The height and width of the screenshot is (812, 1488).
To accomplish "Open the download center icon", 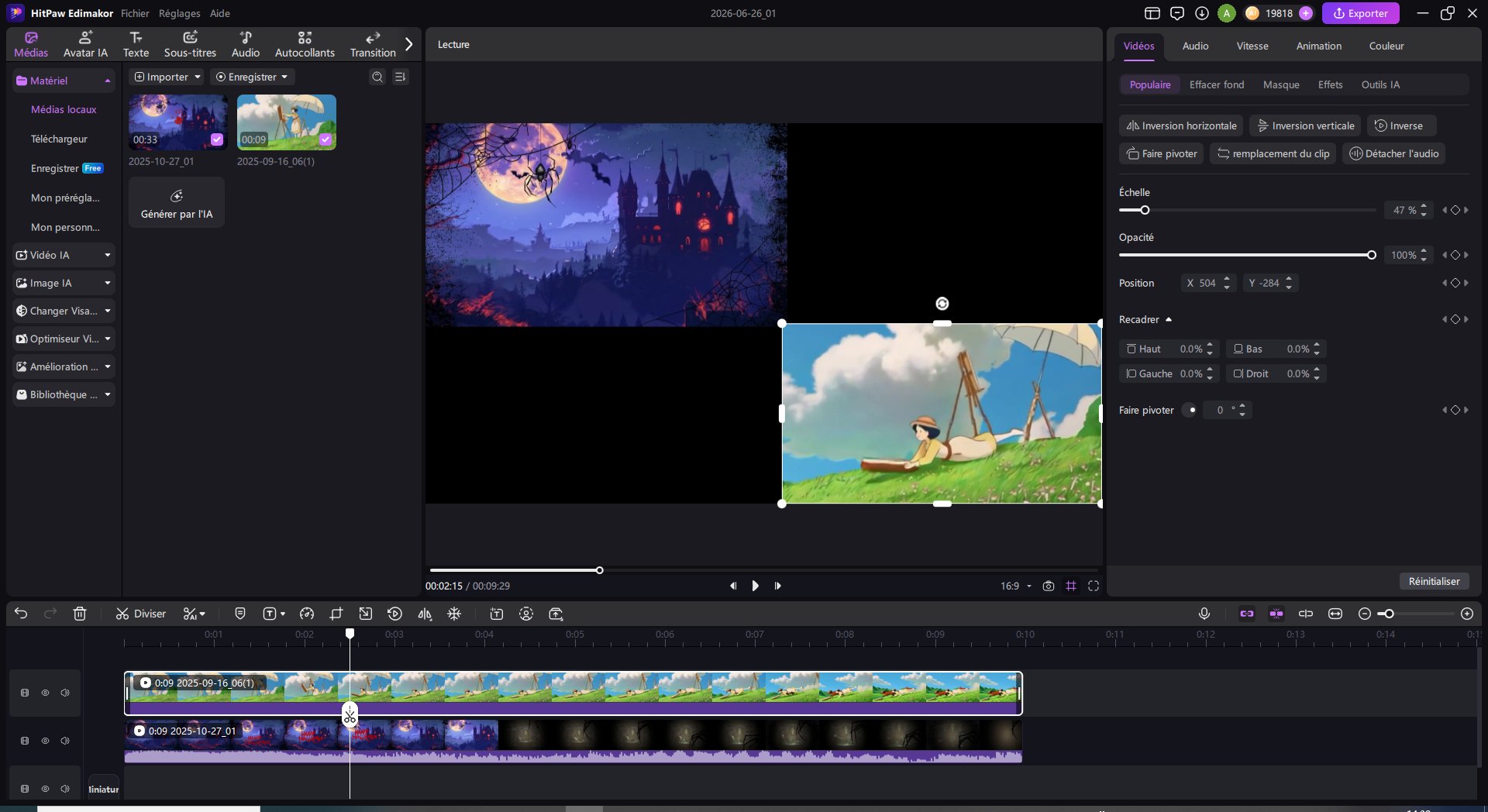I will 1202,13.
